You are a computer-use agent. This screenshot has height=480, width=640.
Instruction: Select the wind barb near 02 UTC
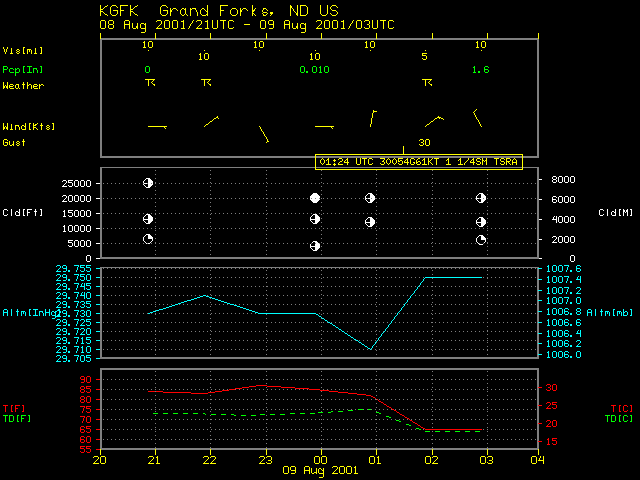tap(434, 121)
